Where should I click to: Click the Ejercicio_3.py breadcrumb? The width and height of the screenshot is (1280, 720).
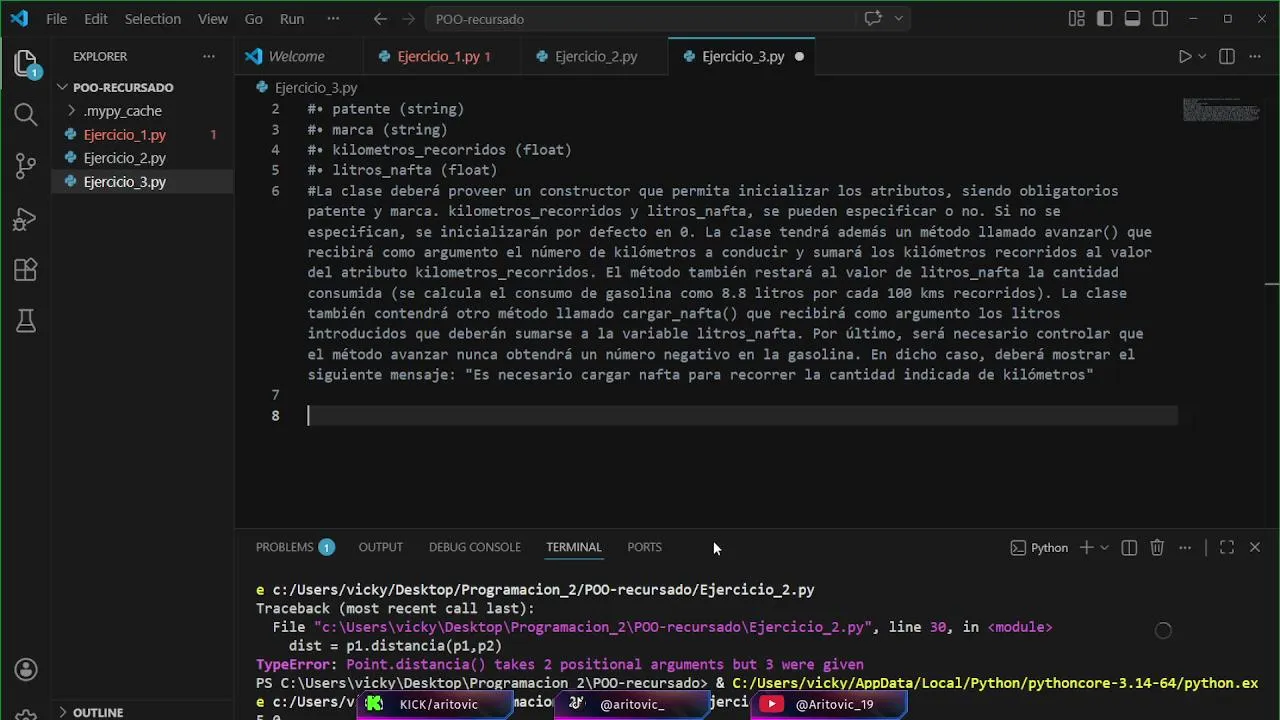(315, 88)
